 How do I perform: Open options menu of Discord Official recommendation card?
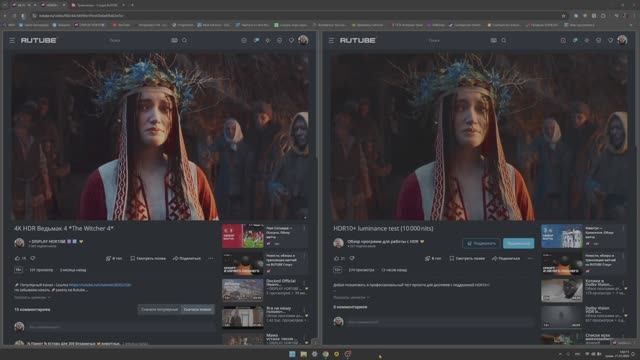coord(304,283)
